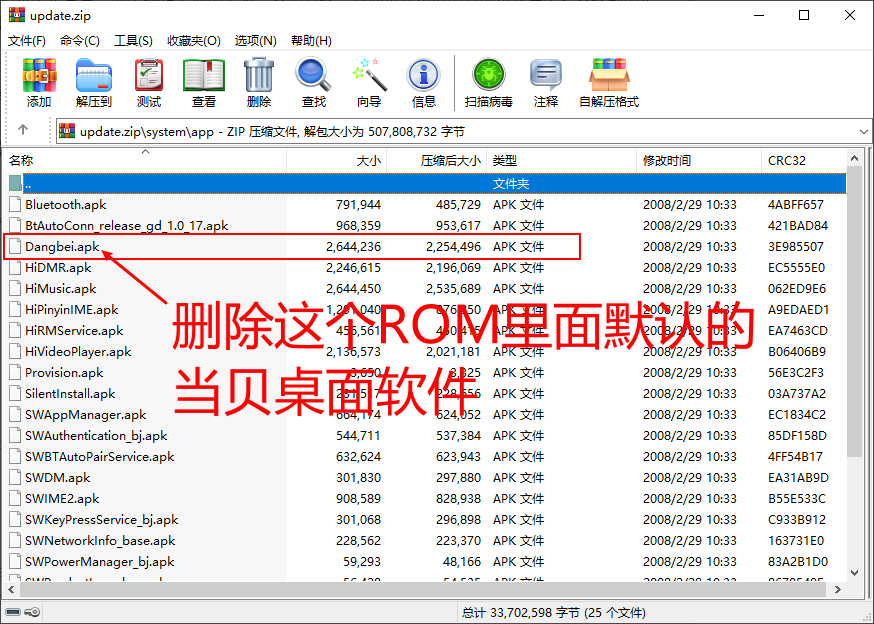Viewport: 874px width, 624px height.
Task: Click the 注释 (Comment) icon
Action: point(545,75)
